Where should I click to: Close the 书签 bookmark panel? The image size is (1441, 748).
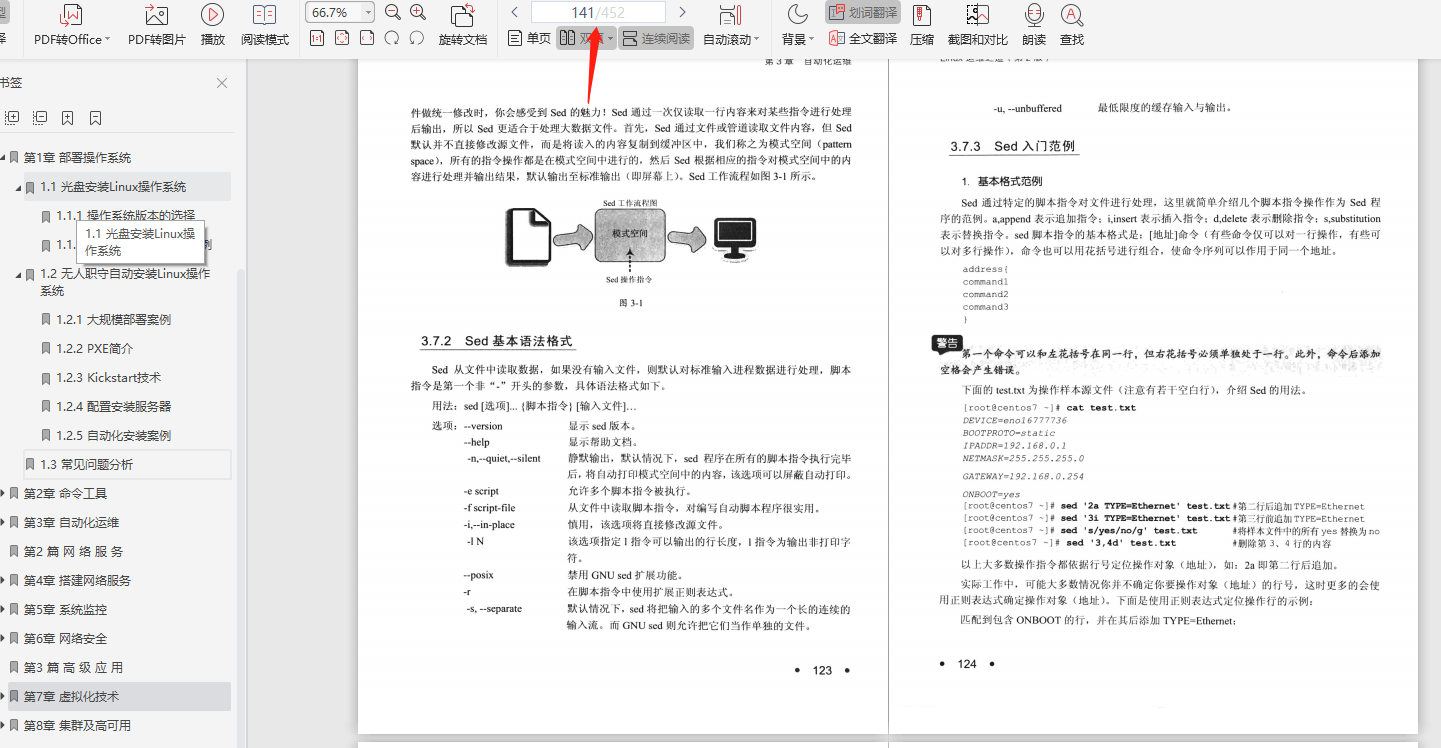click(x=222, y=83)
